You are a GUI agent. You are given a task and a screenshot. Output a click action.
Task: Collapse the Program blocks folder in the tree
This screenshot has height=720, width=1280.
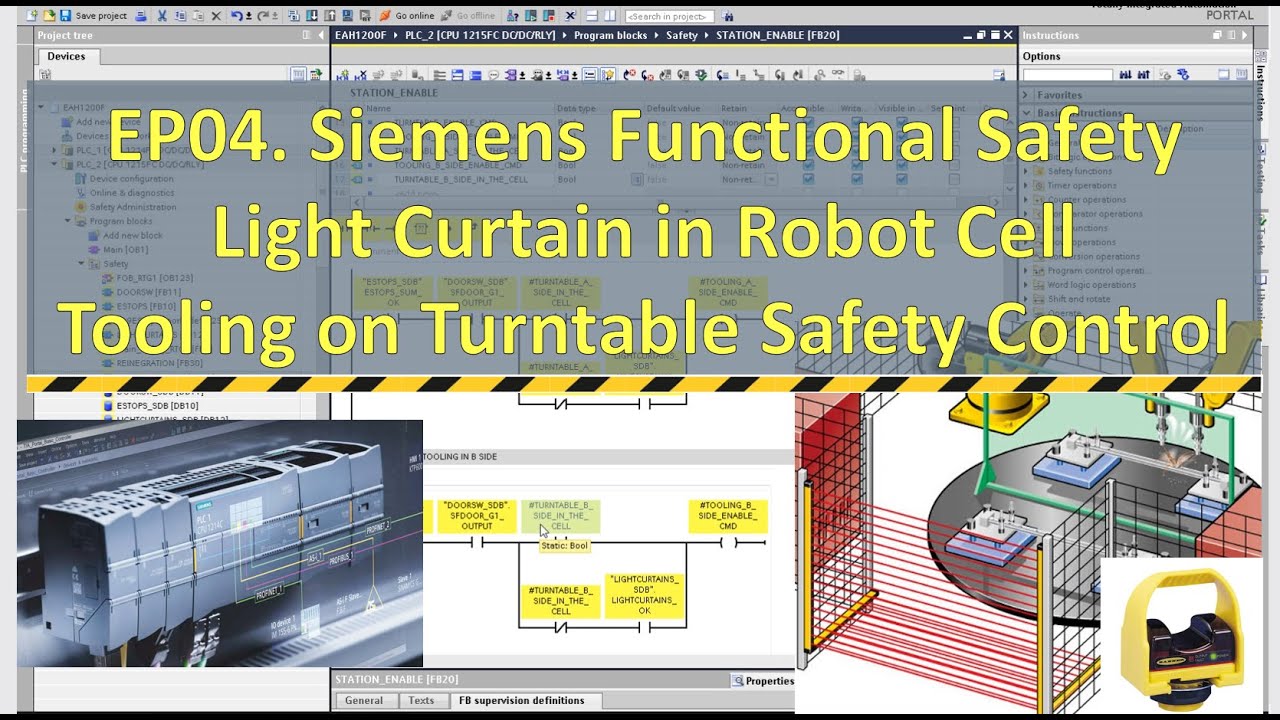coord(69,221)
